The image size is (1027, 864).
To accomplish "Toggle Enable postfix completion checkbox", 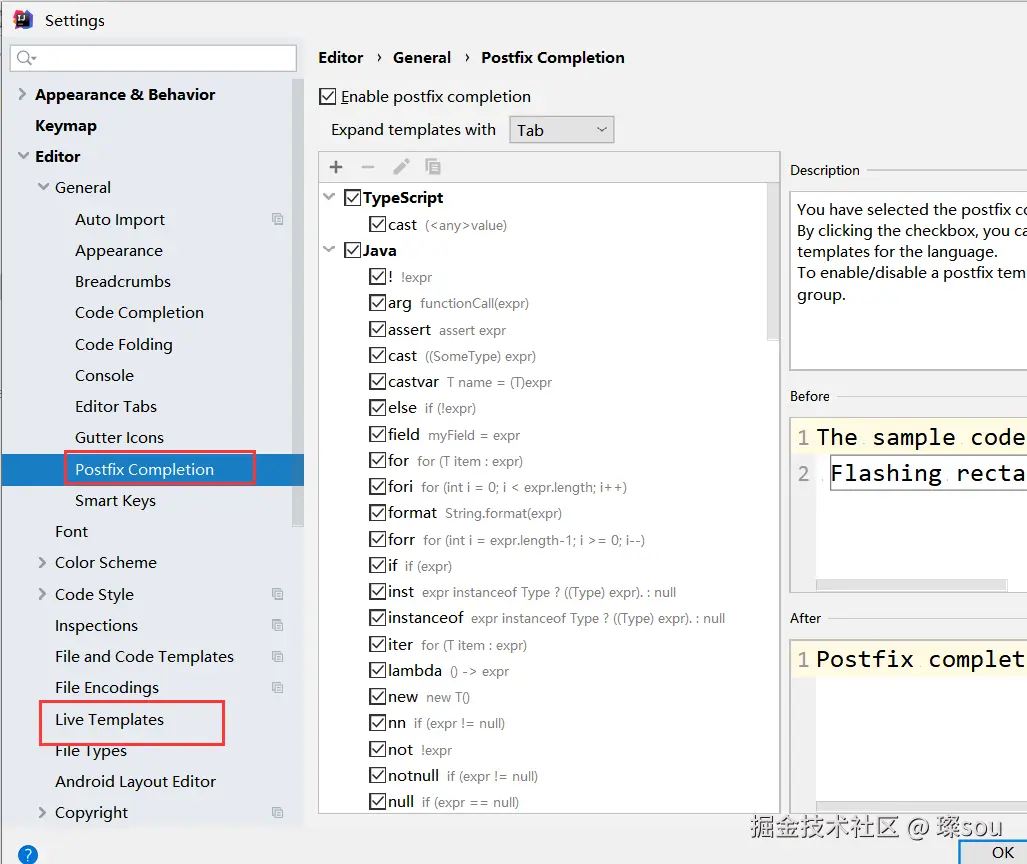I will (327, 97).
